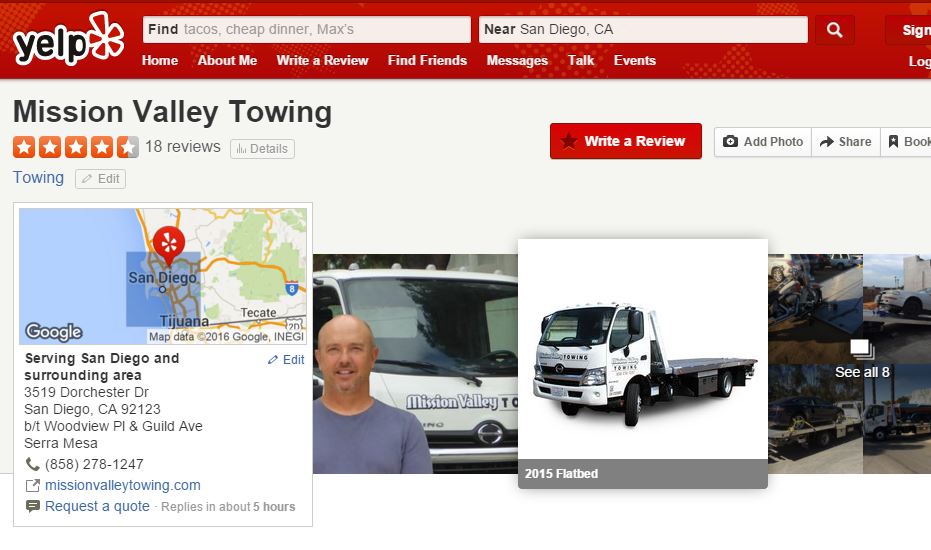Click the 18 reviews text
Viewport: 931px width, 550px height.
[183, 147]
